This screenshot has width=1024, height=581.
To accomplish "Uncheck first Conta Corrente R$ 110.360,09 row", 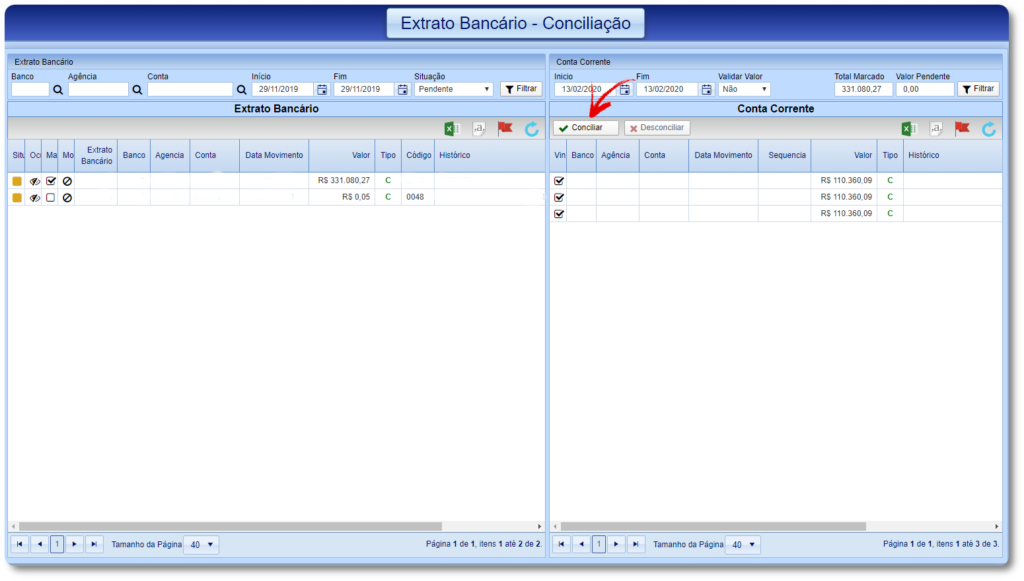I will click(559, 181).
